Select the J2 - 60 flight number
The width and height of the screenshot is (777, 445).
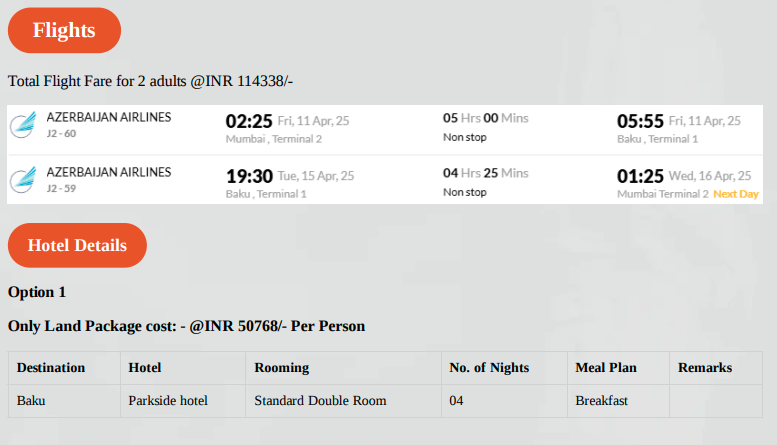(x=61, y=134)
